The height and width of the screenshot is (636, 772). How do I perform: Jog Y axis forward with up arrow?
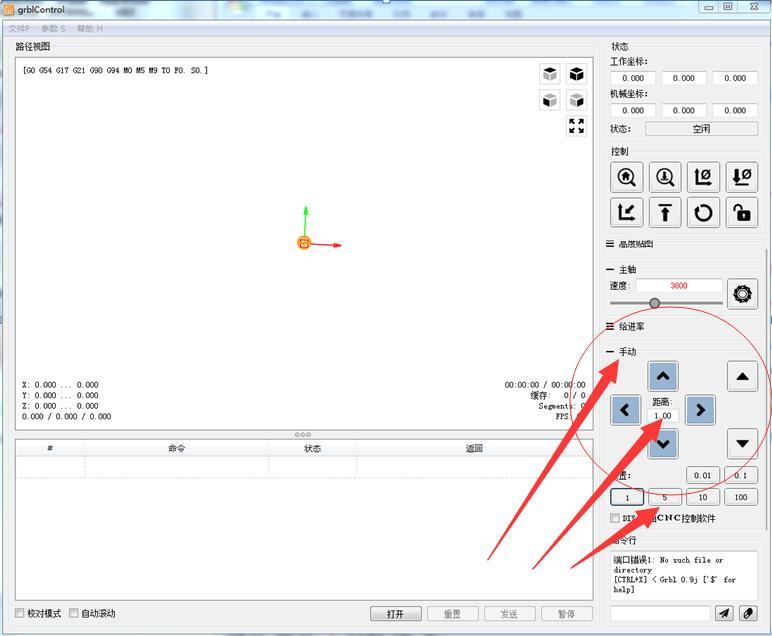[x=662, y=376]
